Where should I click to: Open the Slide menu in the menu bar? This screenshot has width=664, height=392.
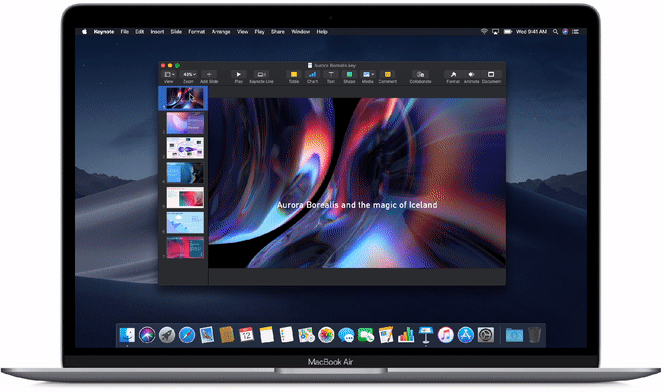[176, 32]
